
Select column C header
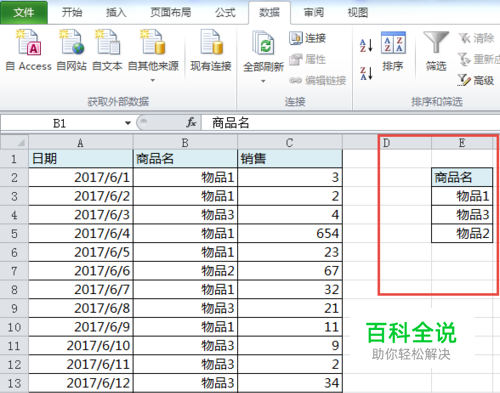point(290,143)
